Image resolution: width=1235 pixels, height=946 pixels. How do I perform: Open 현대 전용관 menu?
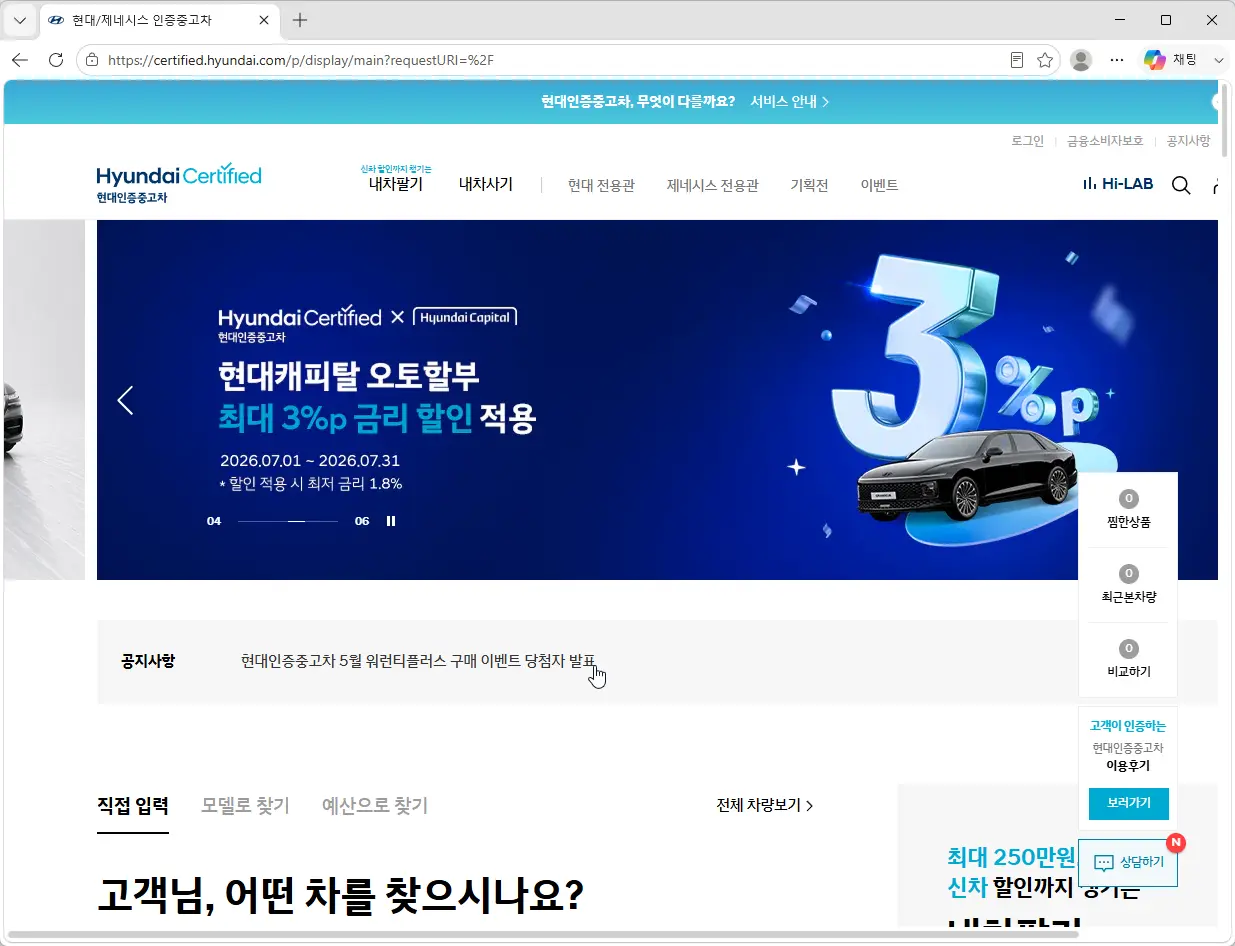point(601,185)
